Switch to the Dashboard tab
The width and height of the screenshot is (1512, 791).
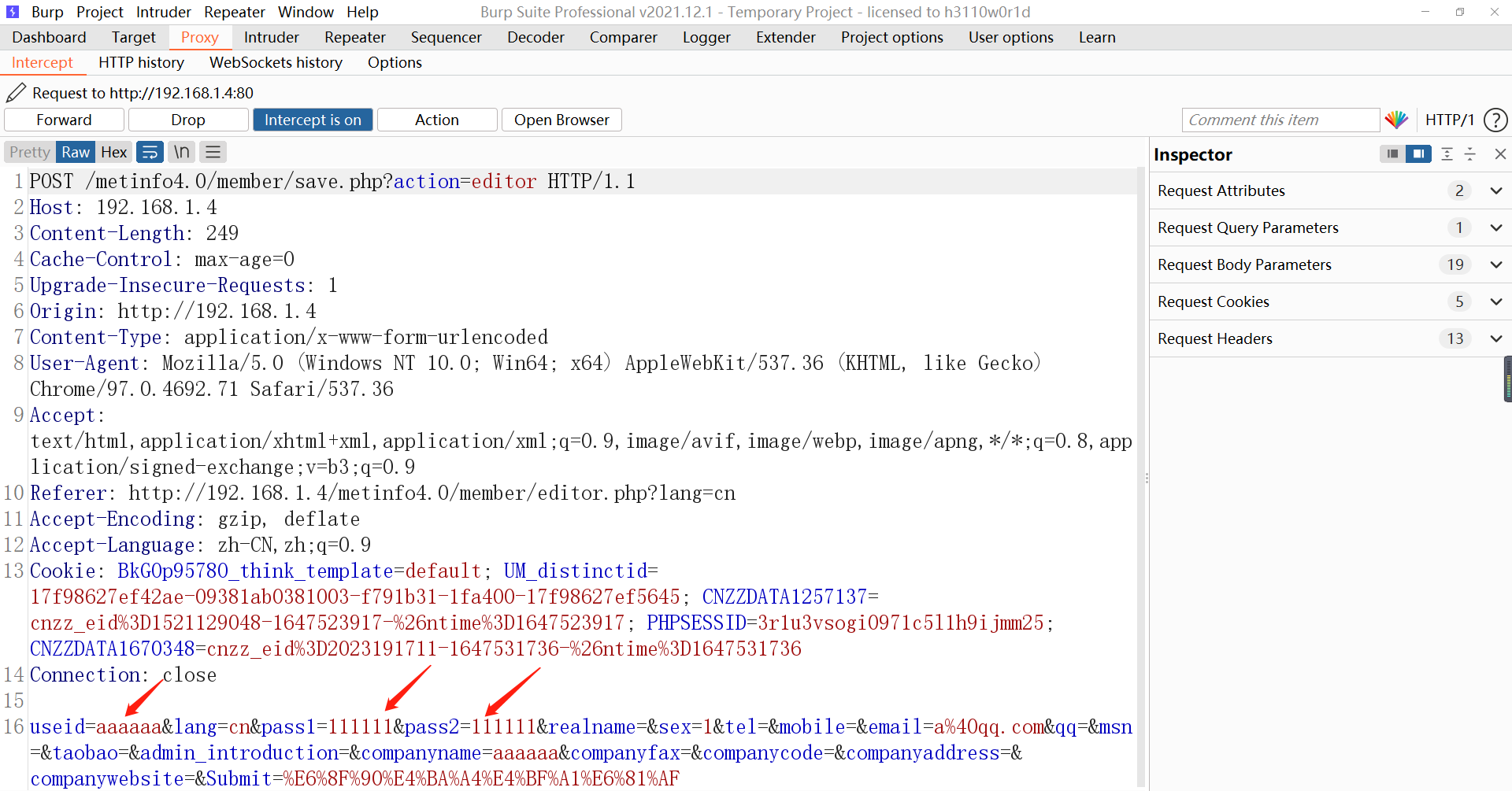point(49,37)
